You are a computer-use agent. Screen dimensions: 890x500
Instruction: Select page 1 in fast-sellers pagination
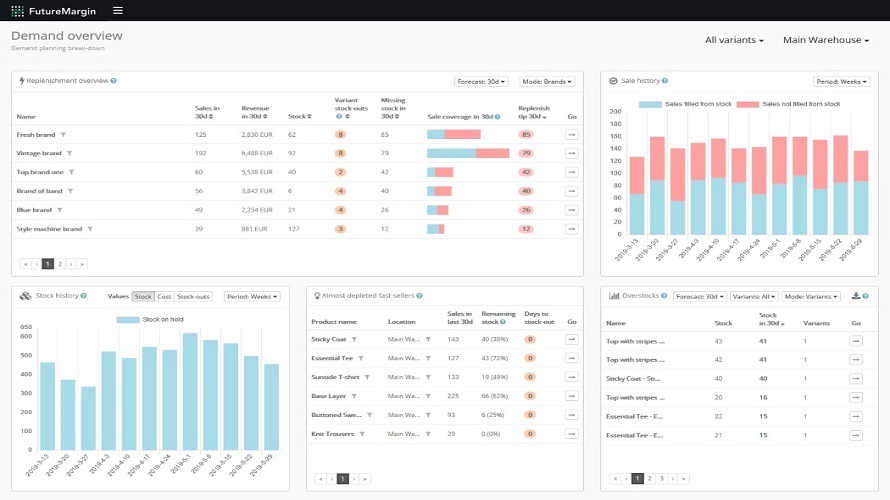pyautogui.click(x=343, y=479)
